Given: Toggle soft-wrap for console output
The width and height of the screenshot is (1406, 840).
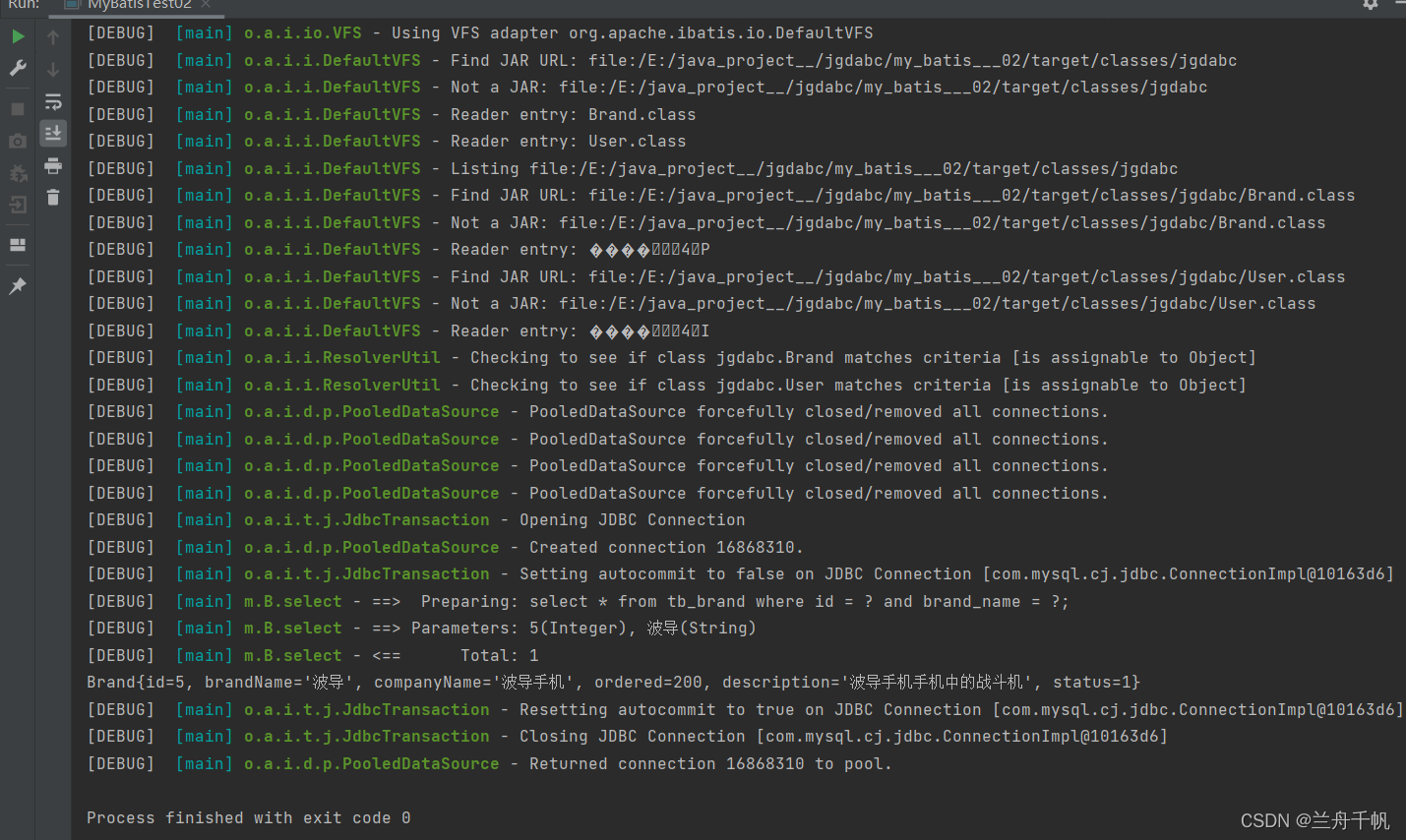Looking at the screenshot, I should (x=53, y=101).
